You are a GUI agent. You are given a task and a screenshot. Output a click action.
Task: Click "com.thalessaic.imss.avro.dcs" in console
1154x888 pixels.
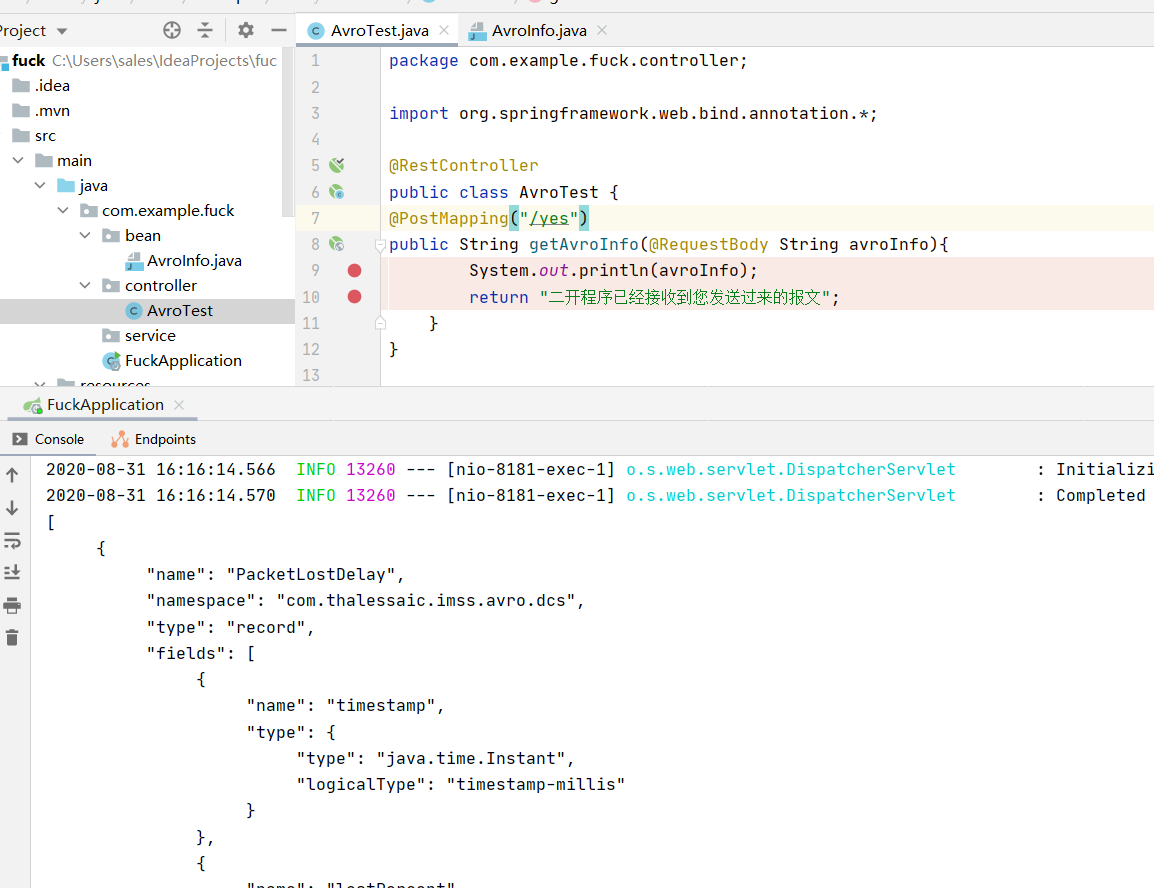425,601
